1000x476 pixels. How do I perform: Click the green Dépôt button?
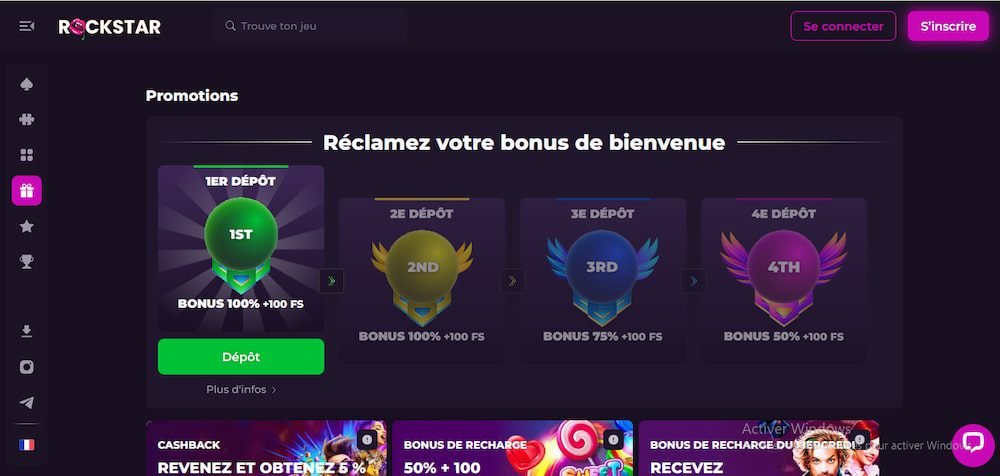(241, 357)
